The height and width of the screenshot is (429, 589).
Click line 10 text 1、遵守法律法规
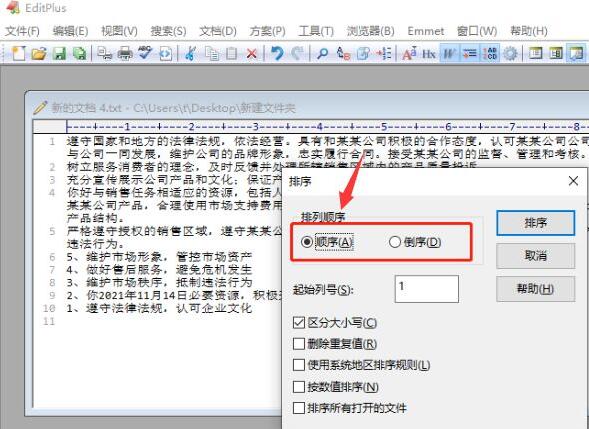[159, 308]
